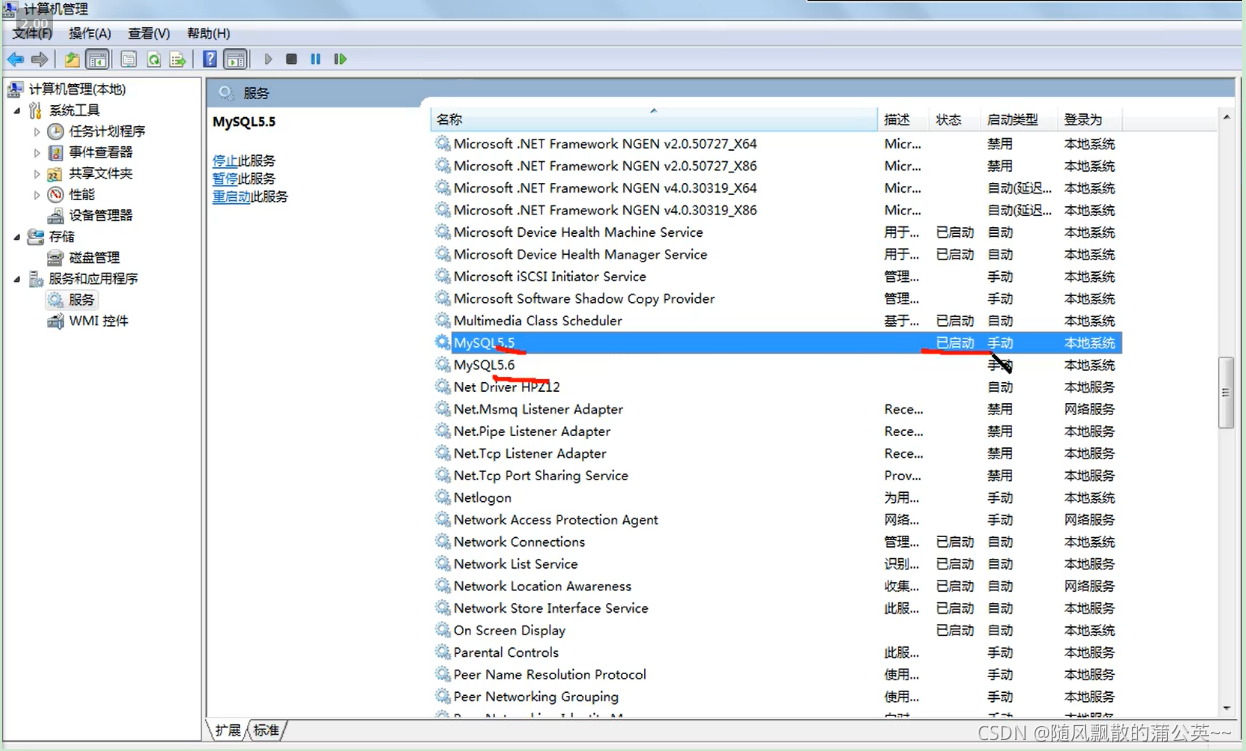1246x751 pixels.
Task: Select Net.Tcp Port Sharing Service row
Action: coord(777,475)
